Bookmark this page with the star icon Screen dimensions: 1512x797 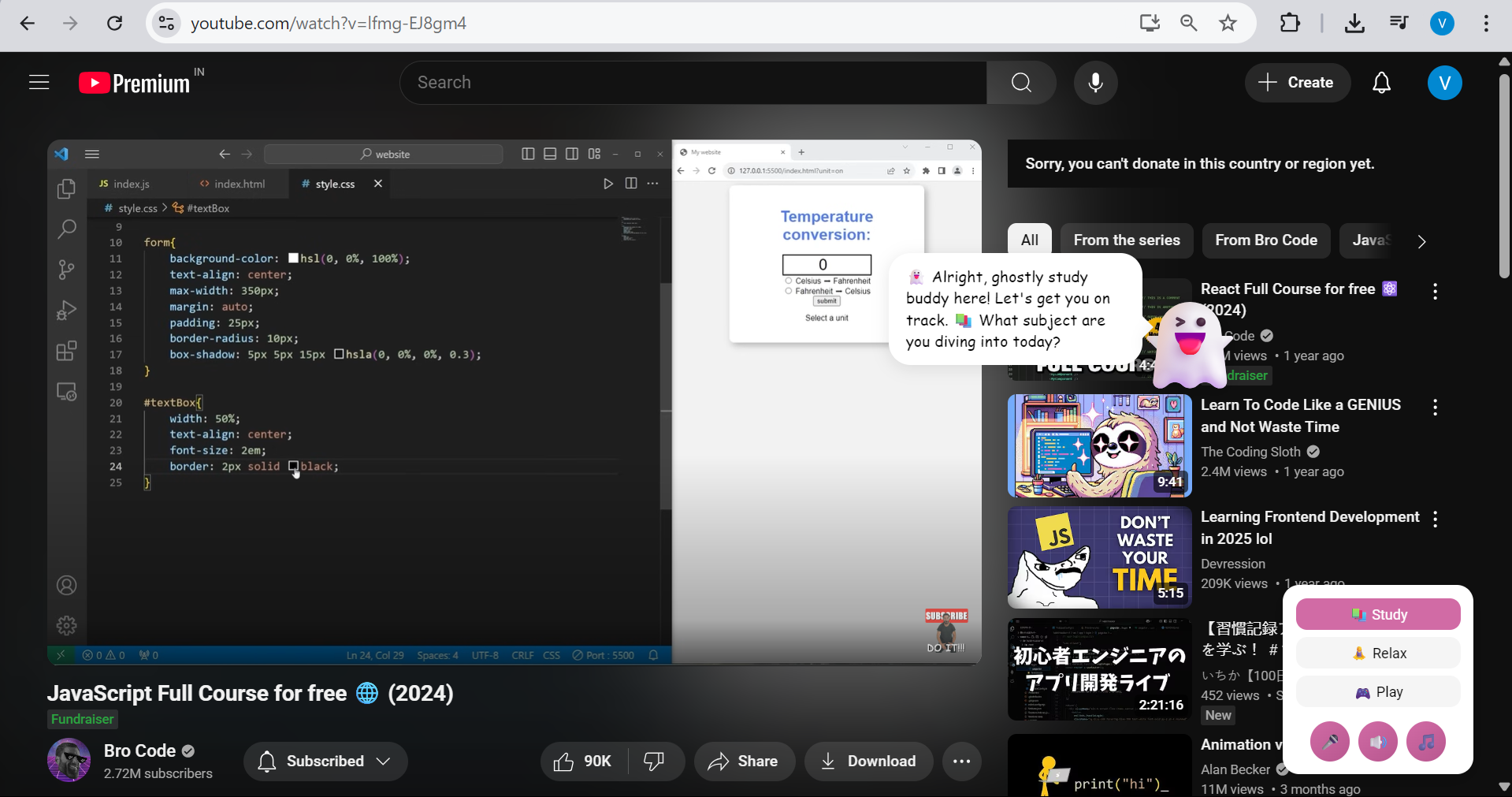(1228, 24)
